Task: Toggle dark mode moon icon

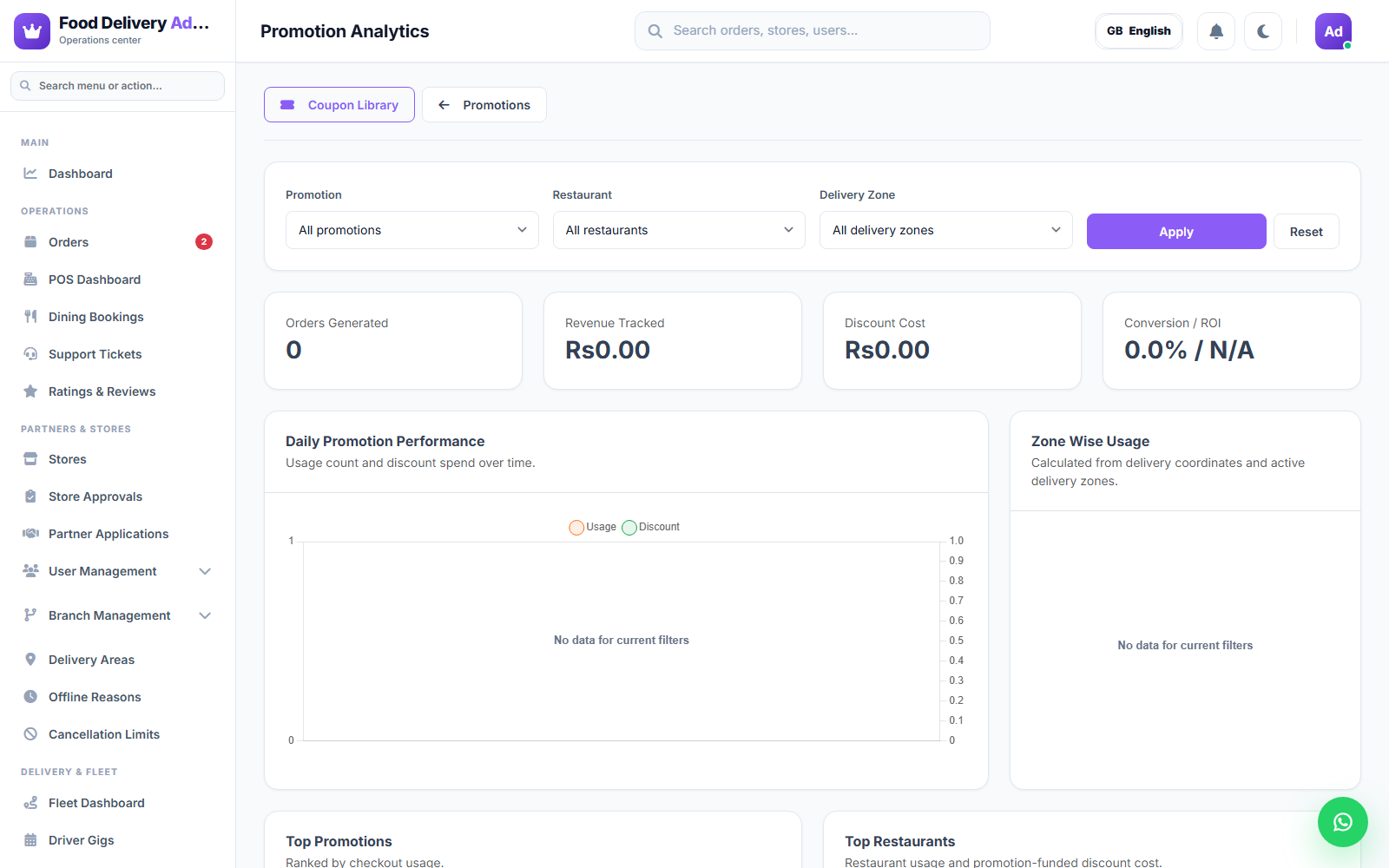Action: point(1263,31)
